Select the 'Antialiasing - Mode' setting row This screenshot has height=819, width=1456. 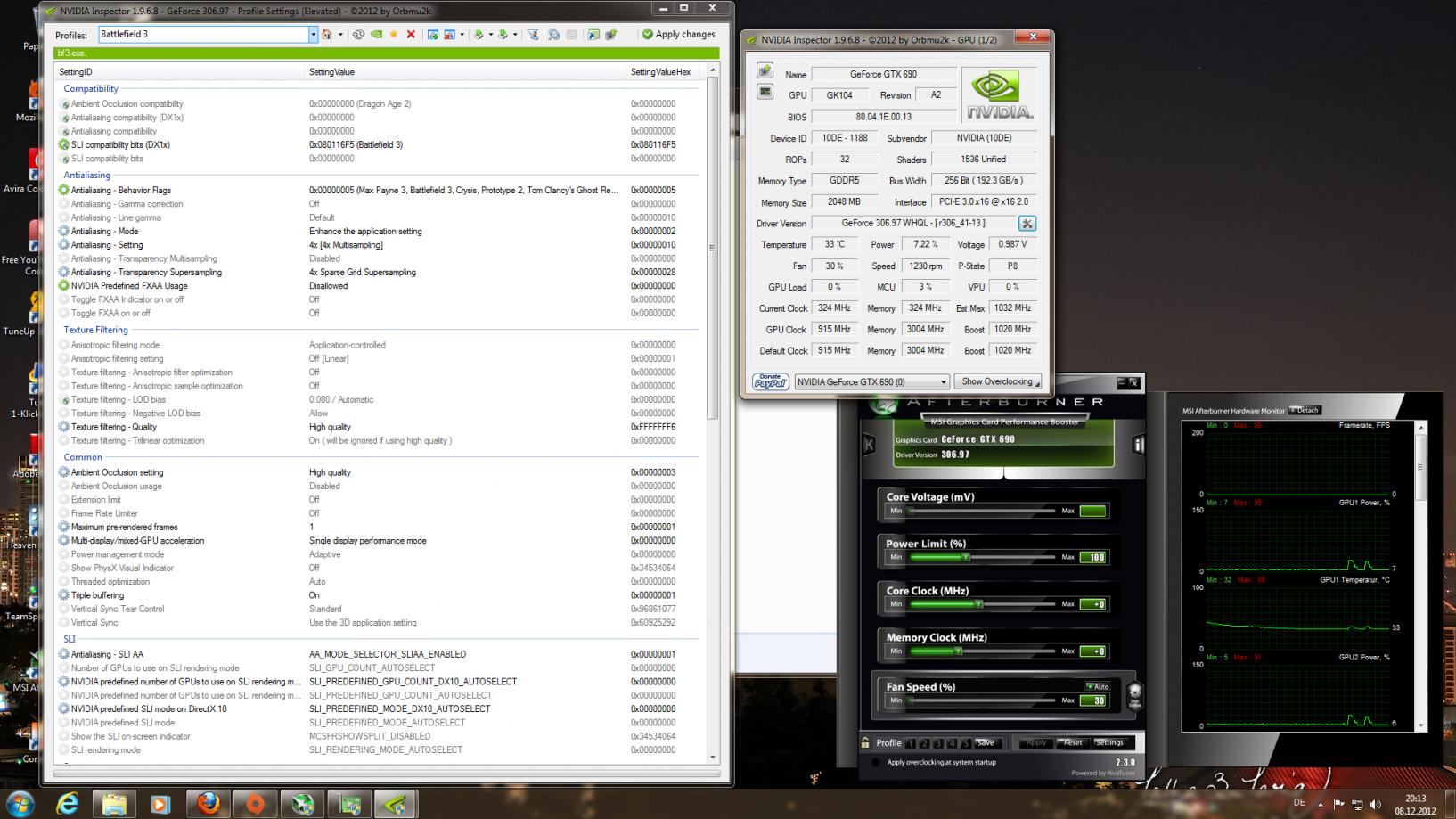(x=378, y=232)
